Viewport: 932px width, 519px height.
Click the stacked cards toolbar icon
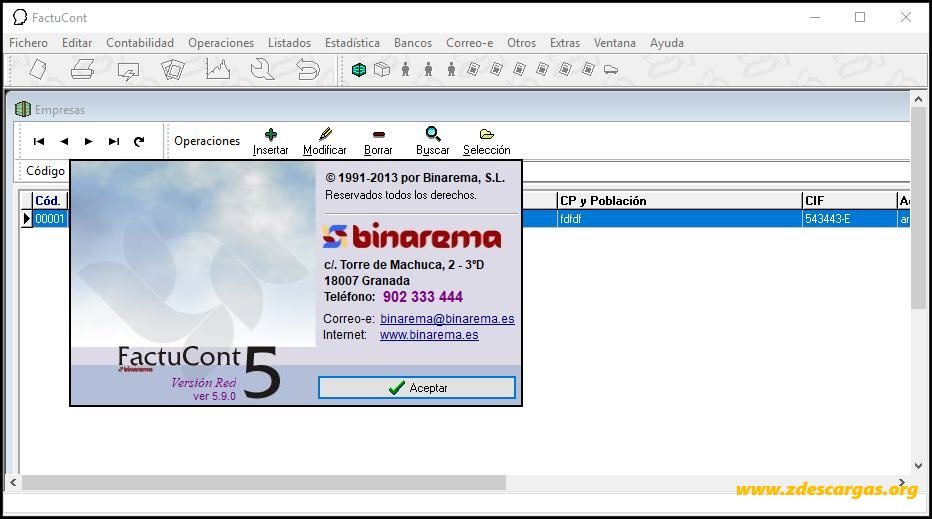(x=172, y=70)
